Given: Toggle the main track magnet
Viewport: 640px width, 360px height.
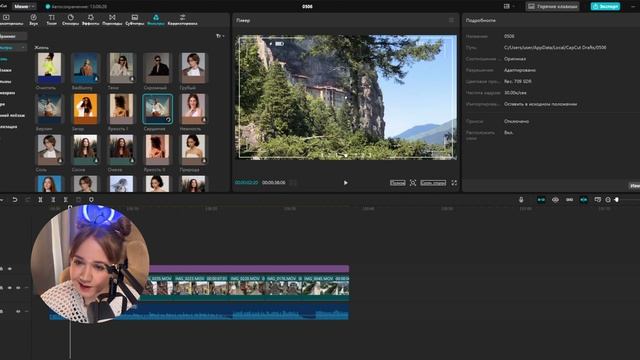Looking at the screenshot, I should click(541, 200).
